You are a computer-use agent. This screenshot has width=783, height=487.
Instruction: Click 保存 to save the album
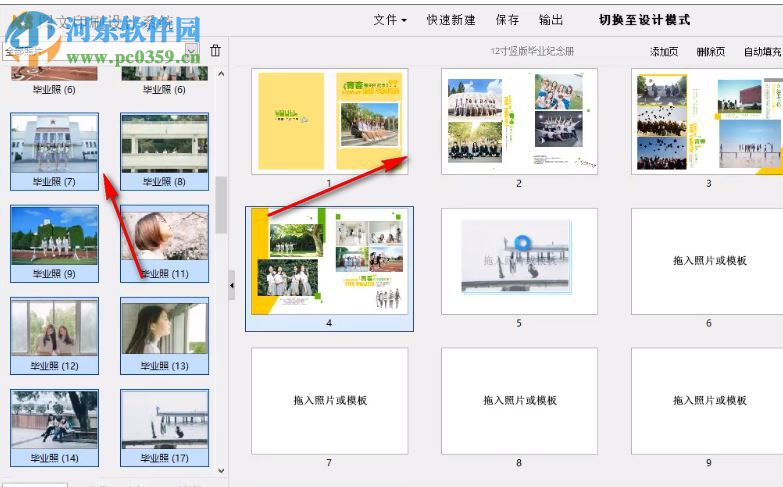point(507,20)
